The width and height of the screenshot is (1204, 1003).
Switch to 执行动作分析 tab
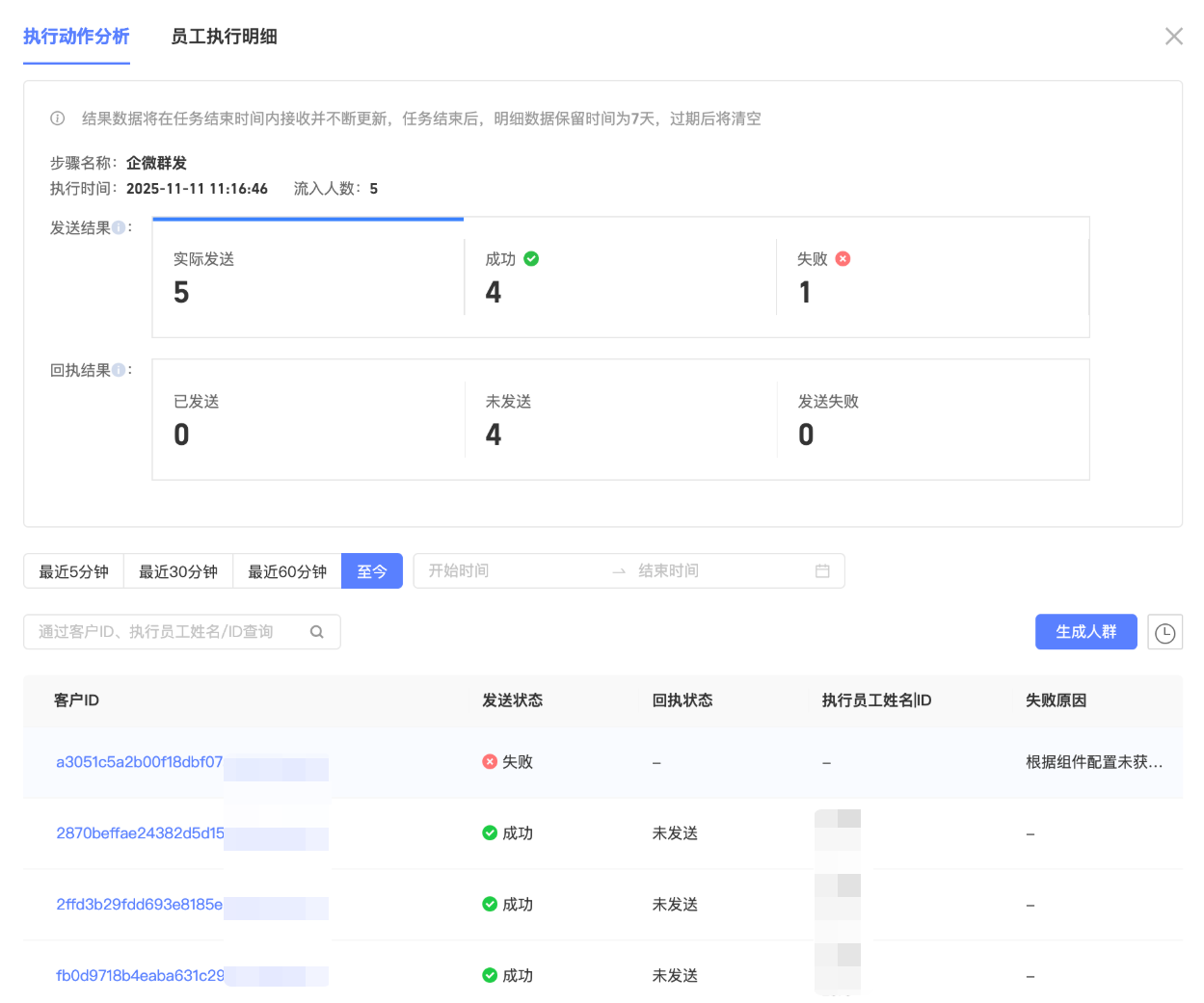click(76, 37)
